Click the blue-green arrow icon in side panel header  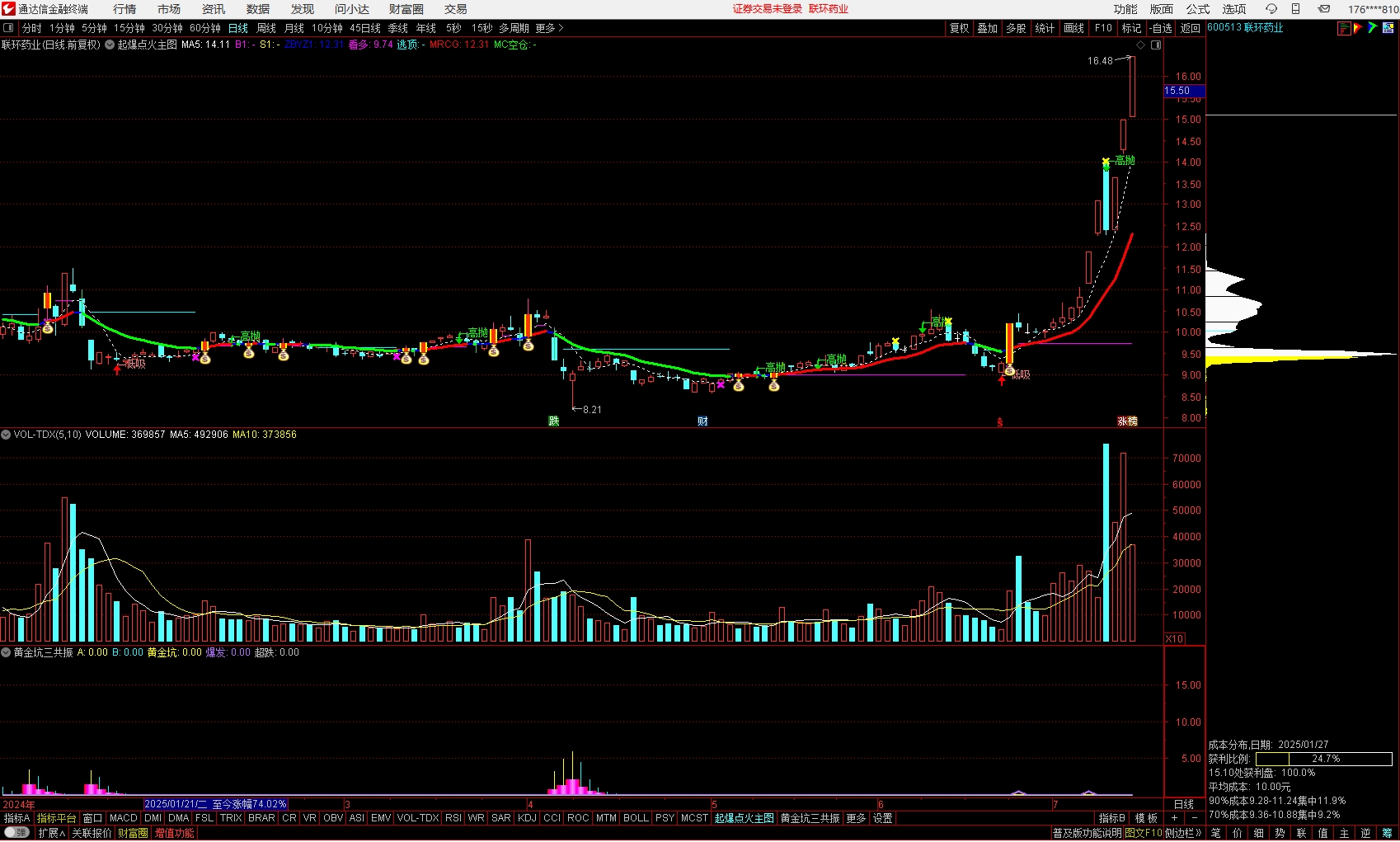(x=1373, y=28)
